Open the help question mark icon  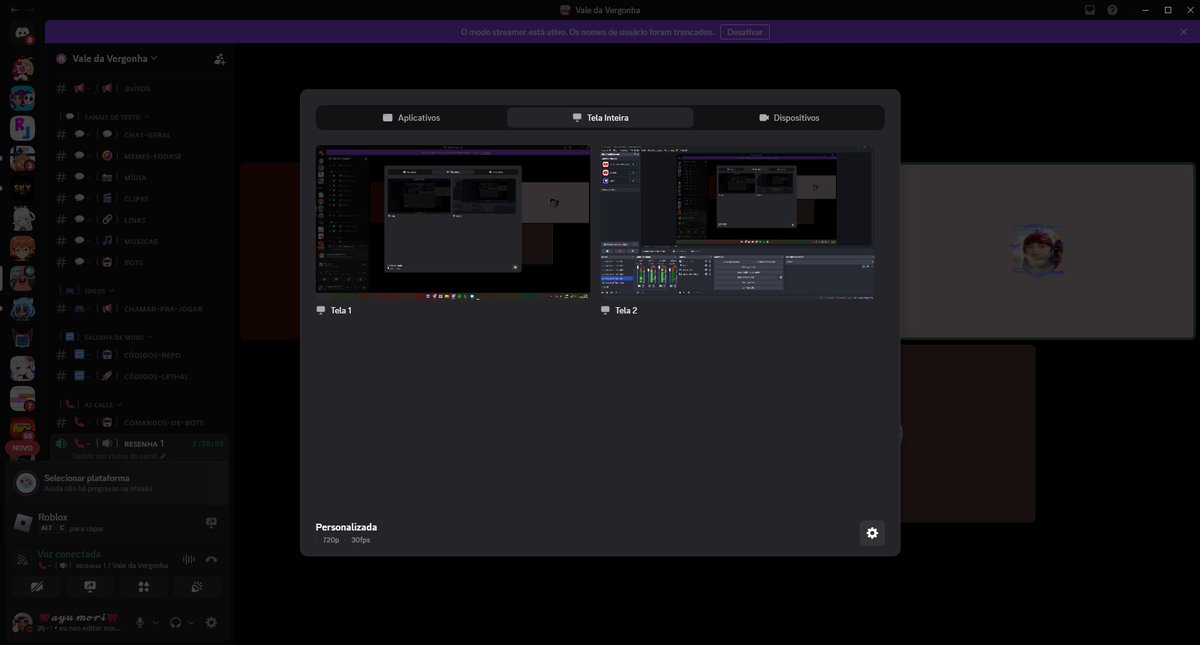tap(1112, 10)
